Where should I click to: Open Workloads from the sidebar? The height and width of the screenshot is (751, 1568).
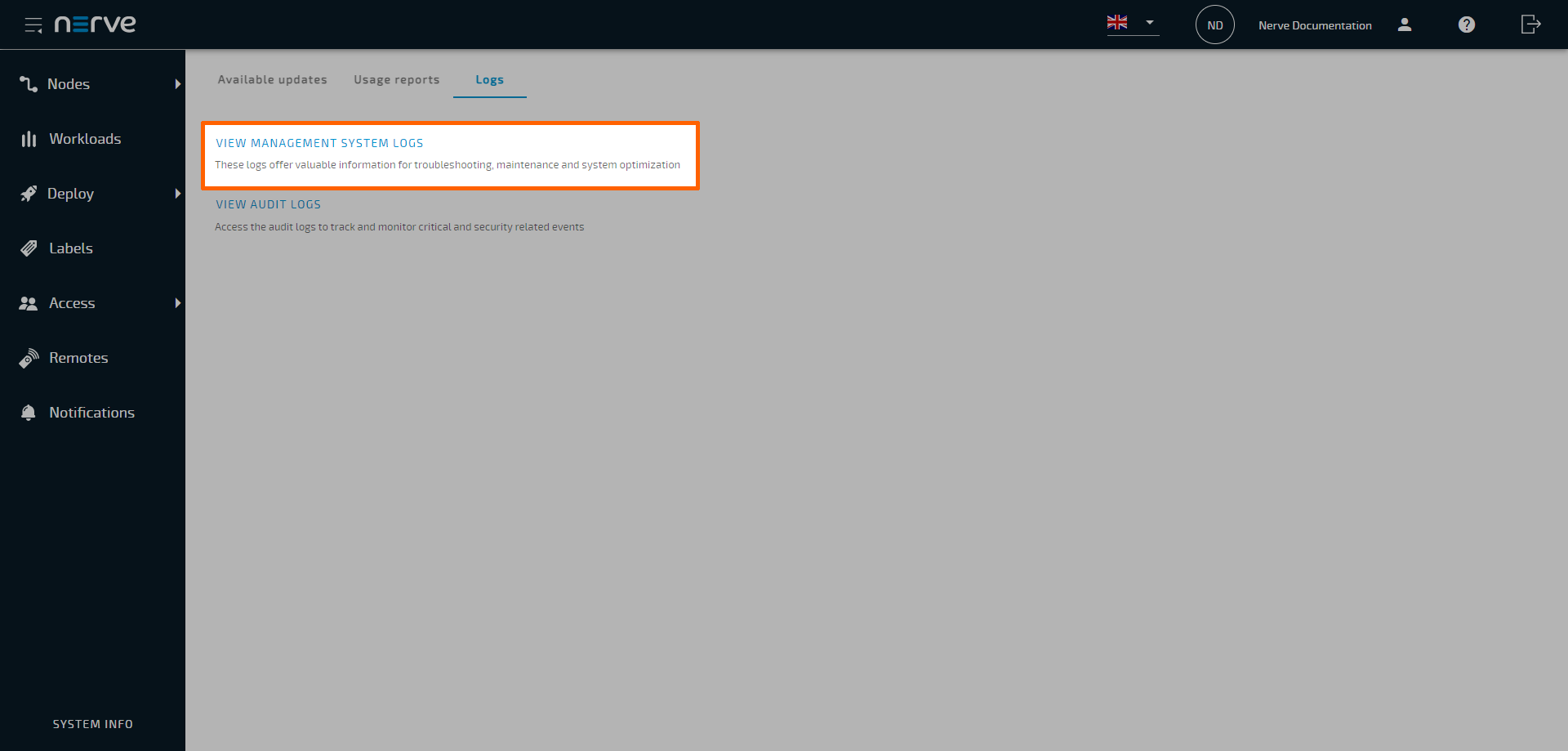28,139
